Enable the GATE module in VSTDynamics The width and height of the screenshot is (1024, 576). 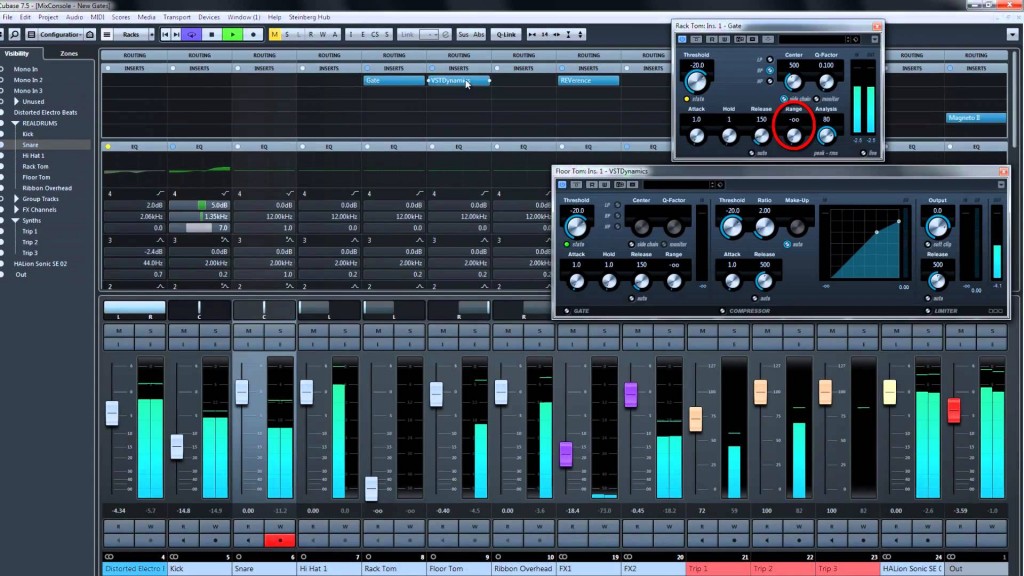click(x=567, y=311)
